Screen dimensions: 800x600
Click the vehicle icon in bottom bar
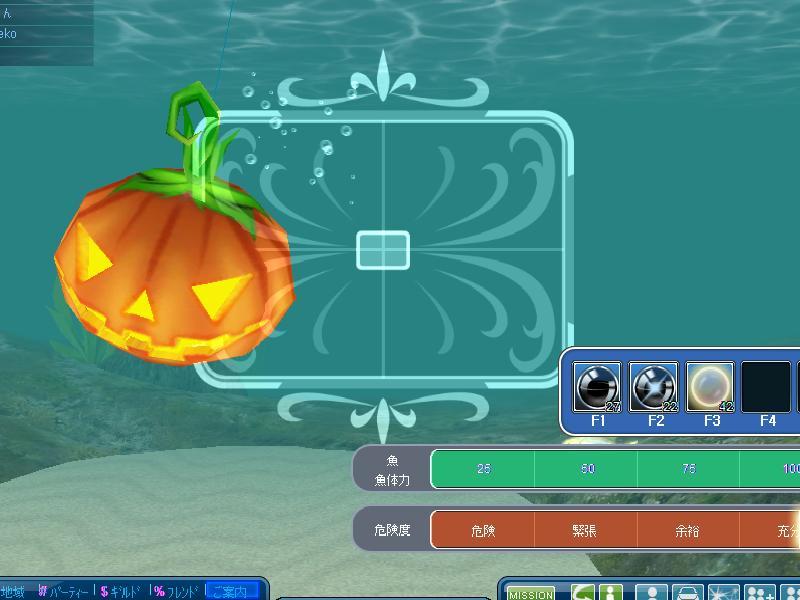(x=688, y=593)
